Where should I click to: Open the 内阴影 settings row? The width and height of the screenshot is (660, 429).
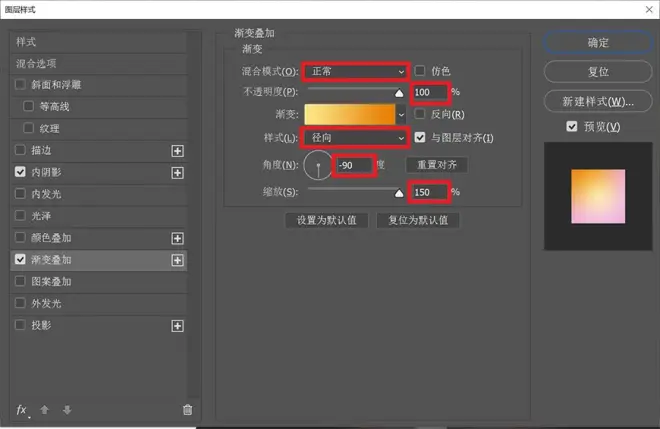coord(98,172)
